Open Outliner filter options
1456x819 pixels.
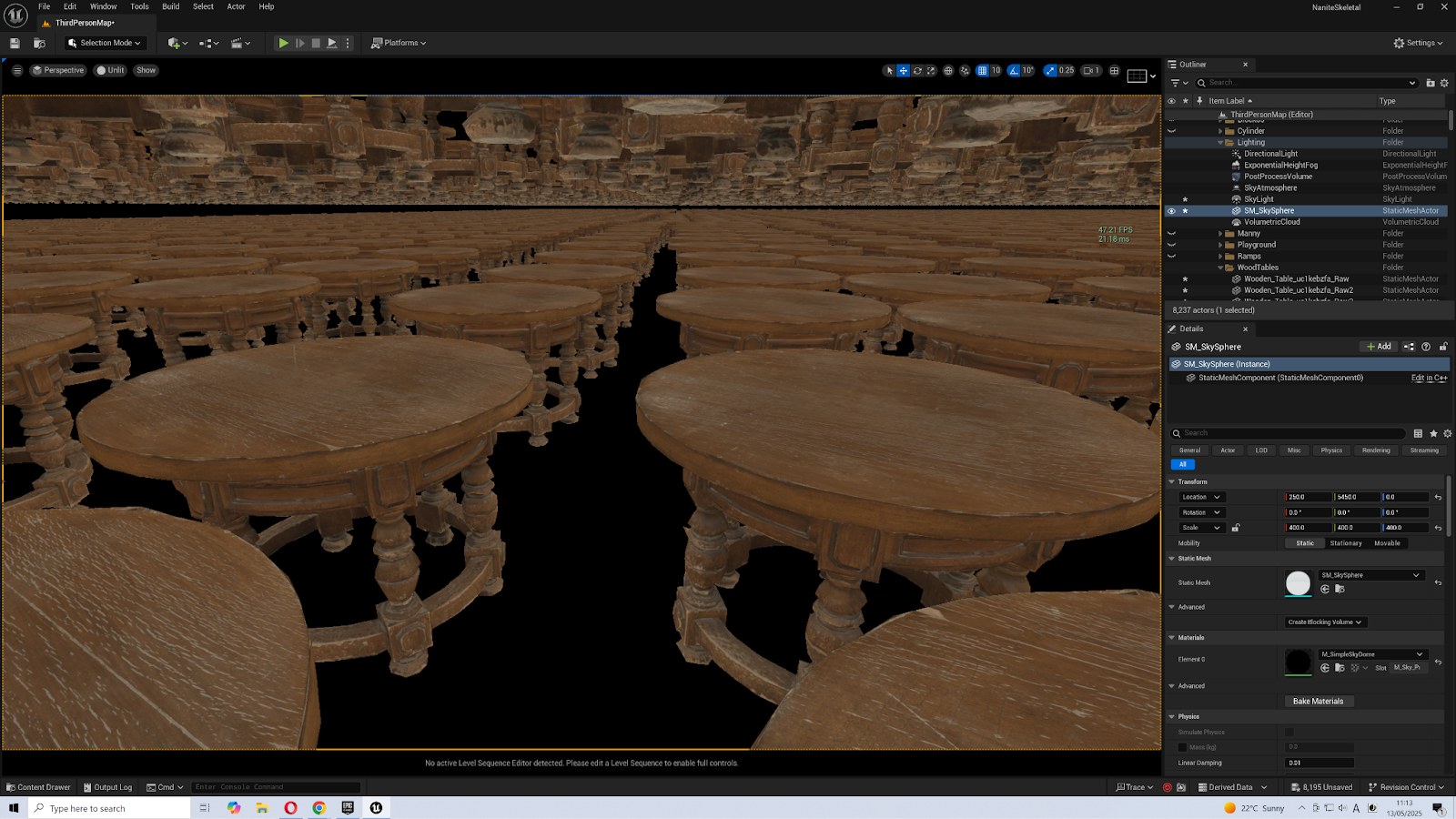pos(1179,83)
